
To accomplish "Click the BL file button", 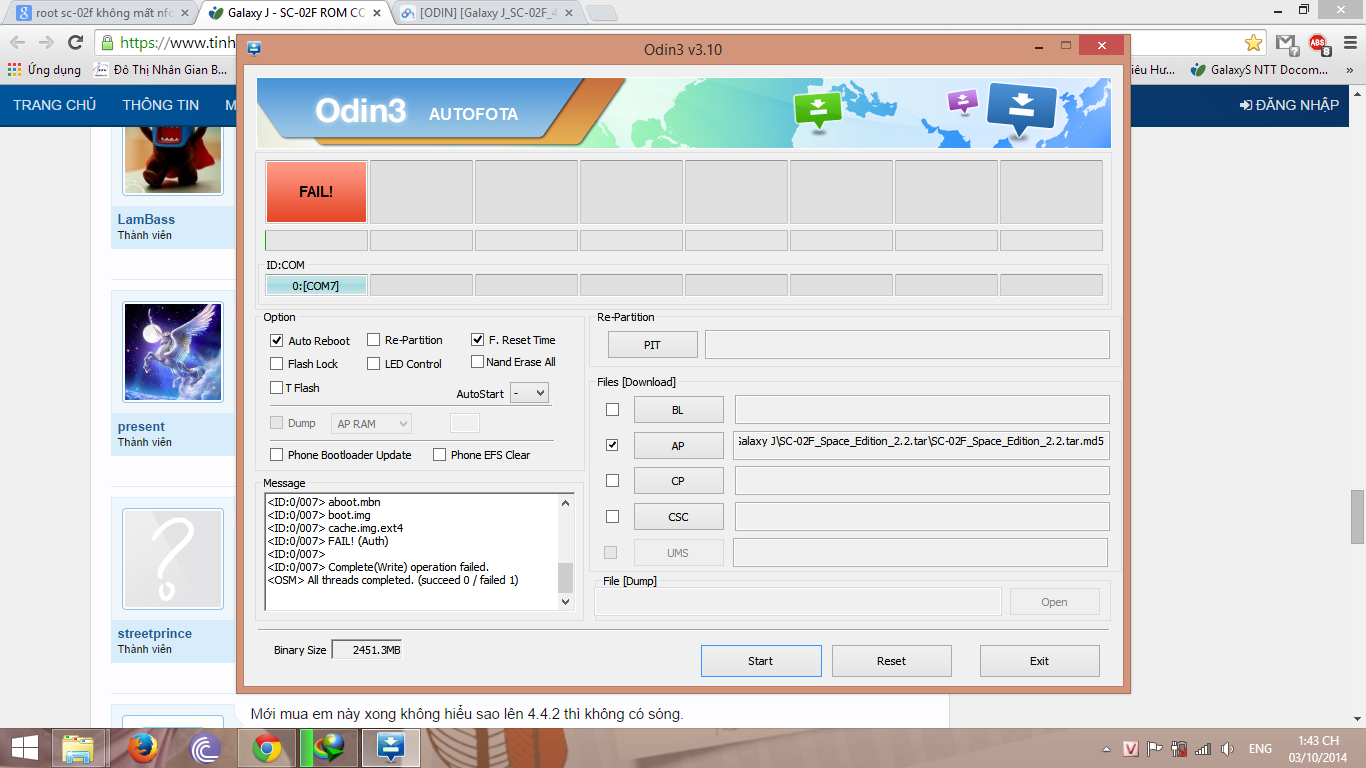I will [x=678, y=410].
